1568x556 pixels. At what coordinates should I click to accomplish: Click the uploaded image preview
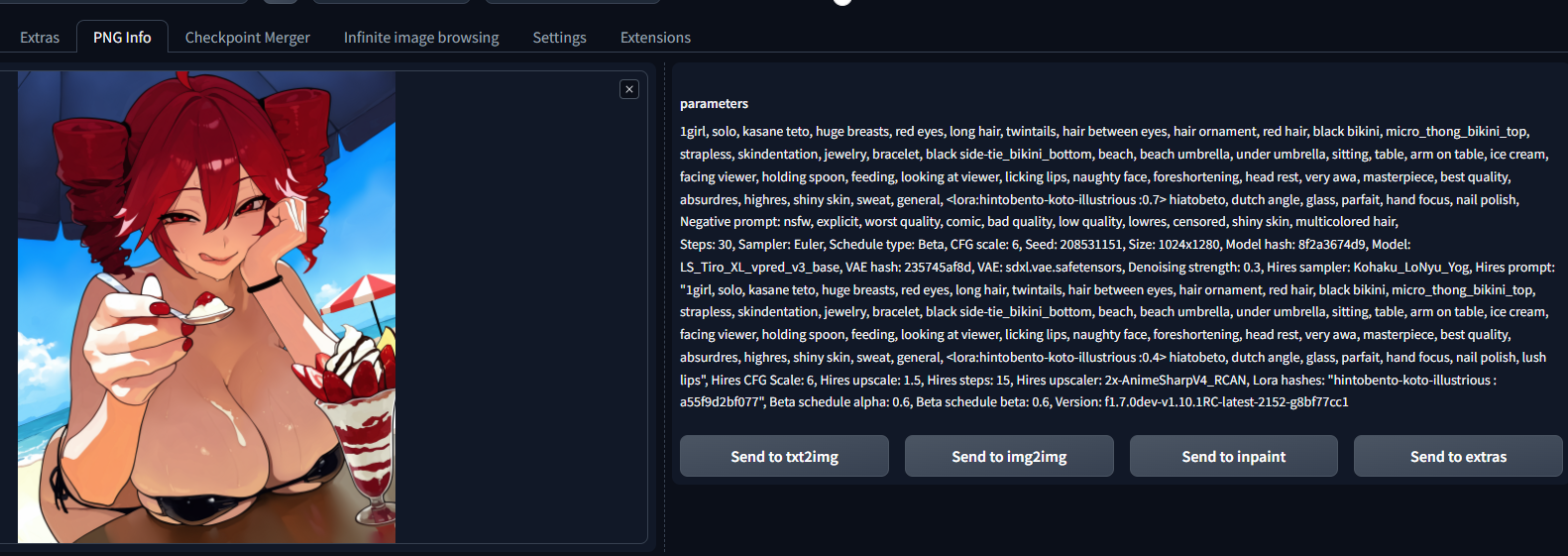point(206,306)
